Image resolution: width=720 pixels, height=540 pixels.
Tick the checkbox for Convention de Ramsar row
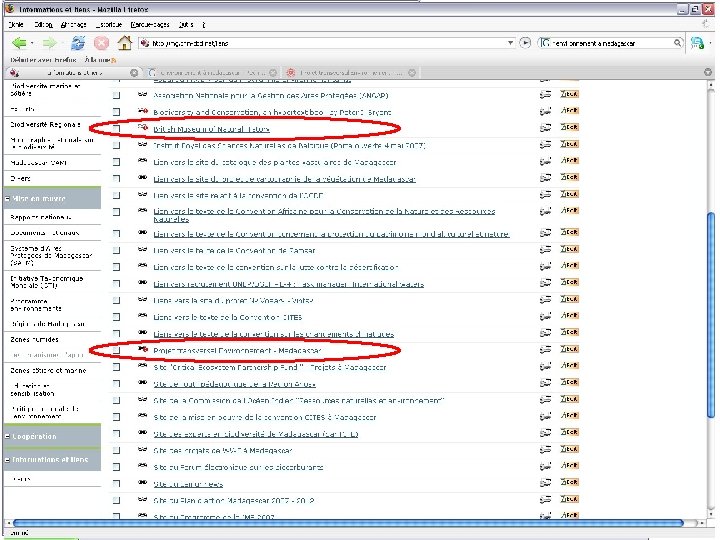point(116,251)
